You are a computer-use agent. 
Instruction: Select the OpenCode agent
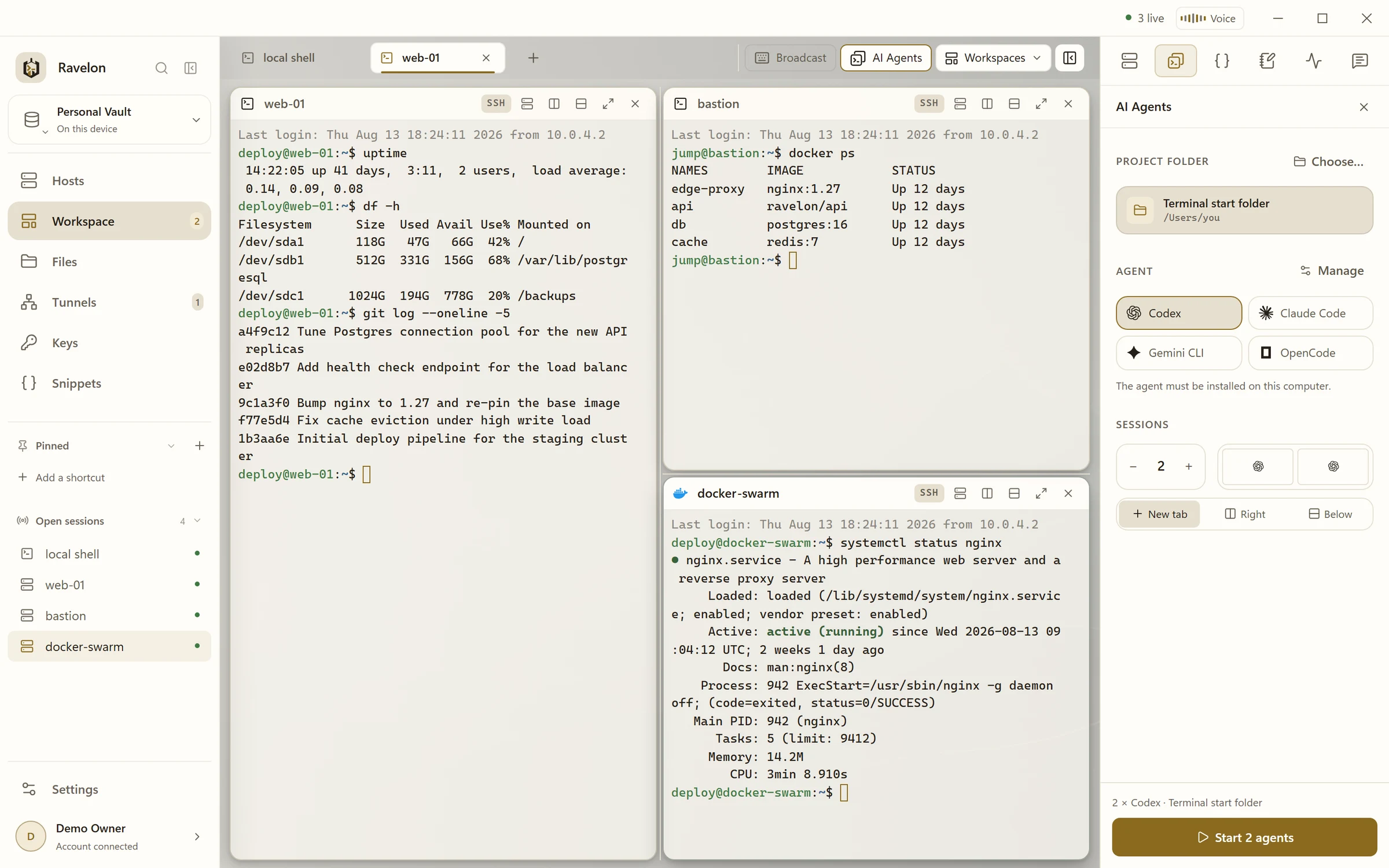(x=1311, y=353)
